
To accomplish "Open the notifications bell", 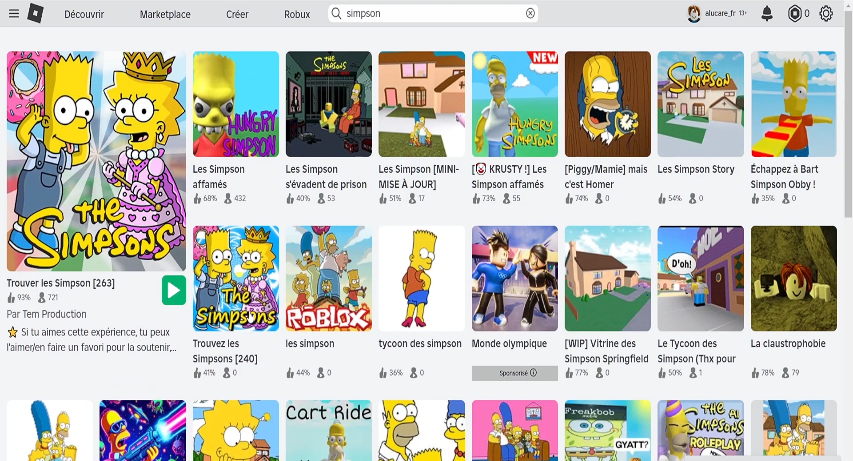I will (767, 14).
